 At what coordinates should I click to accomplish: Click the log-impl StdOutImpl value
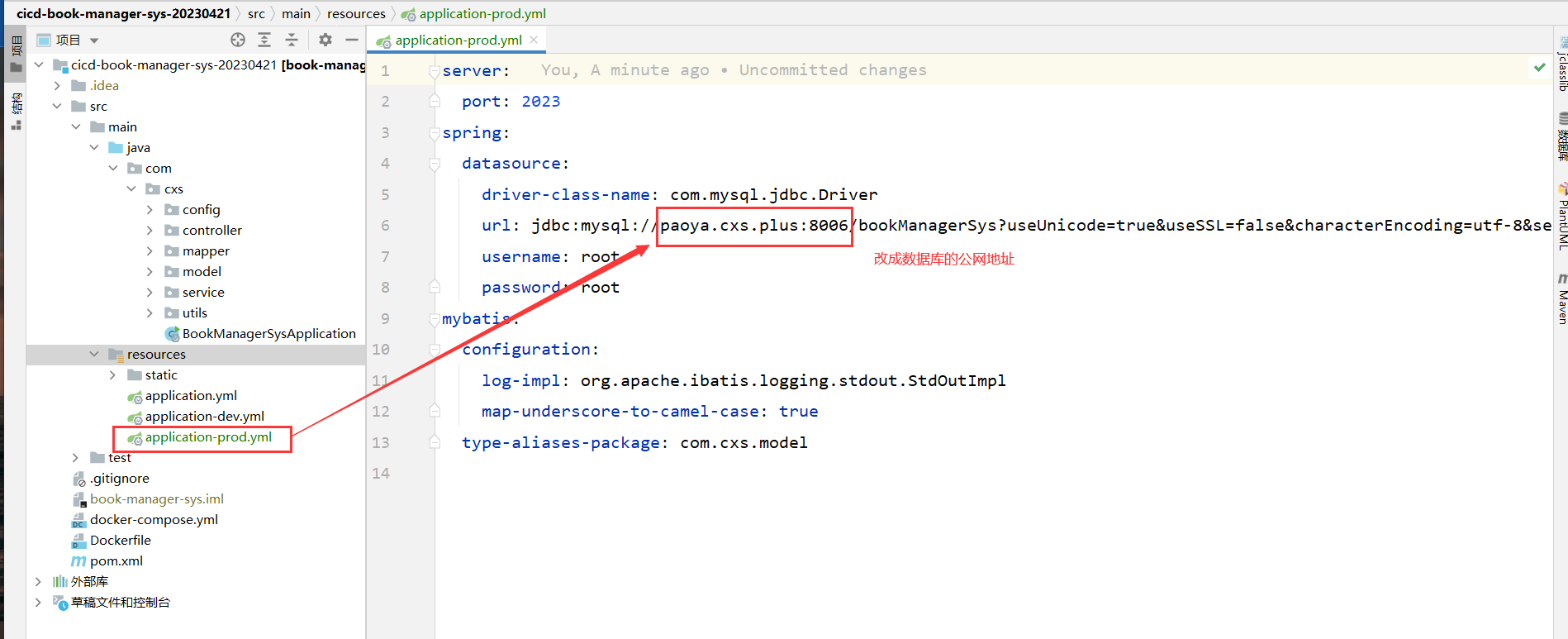793,380
